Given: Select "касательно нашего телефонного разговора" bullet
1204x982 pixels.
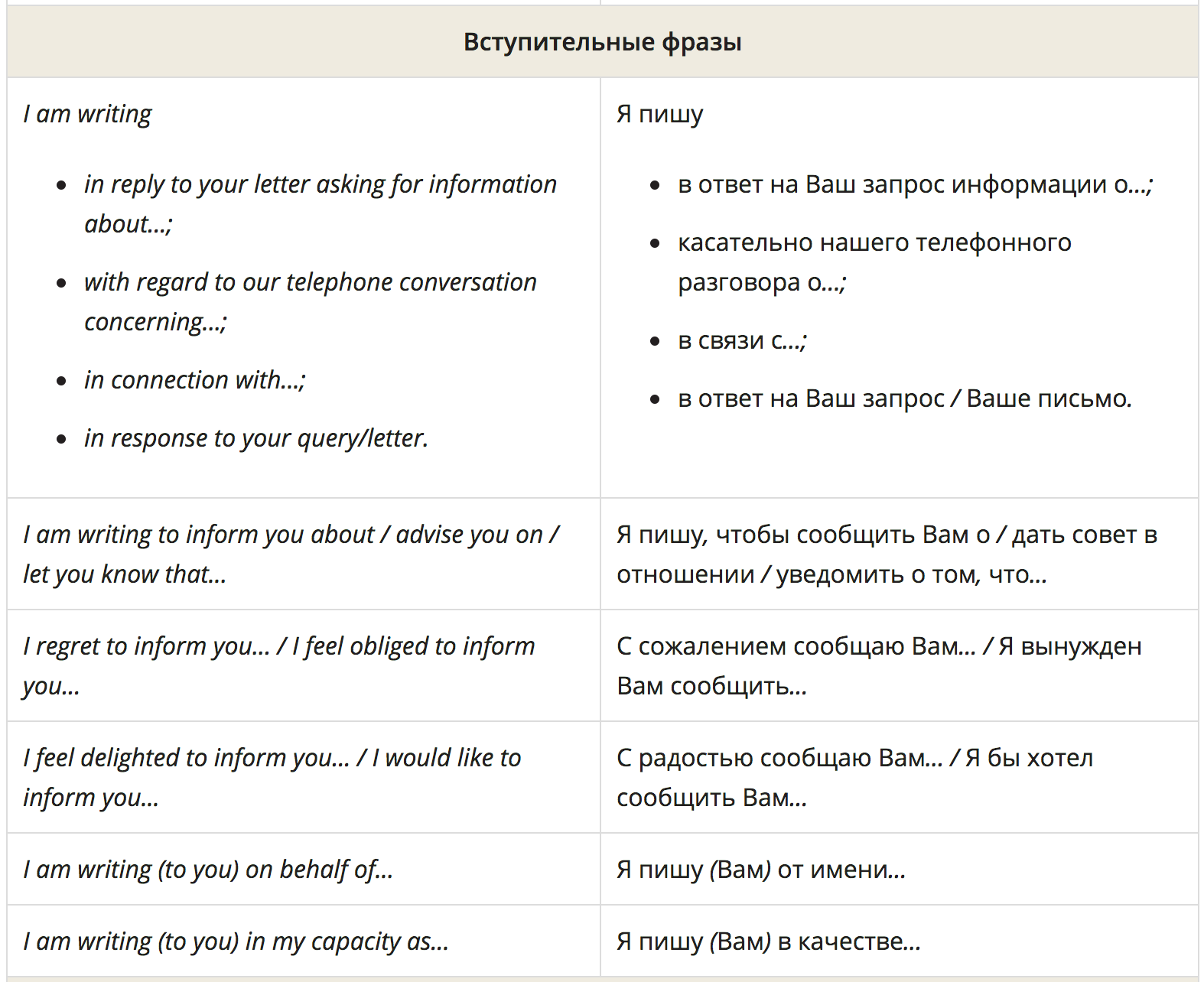Looking at the screenshot, I should [x=874, y=242].
